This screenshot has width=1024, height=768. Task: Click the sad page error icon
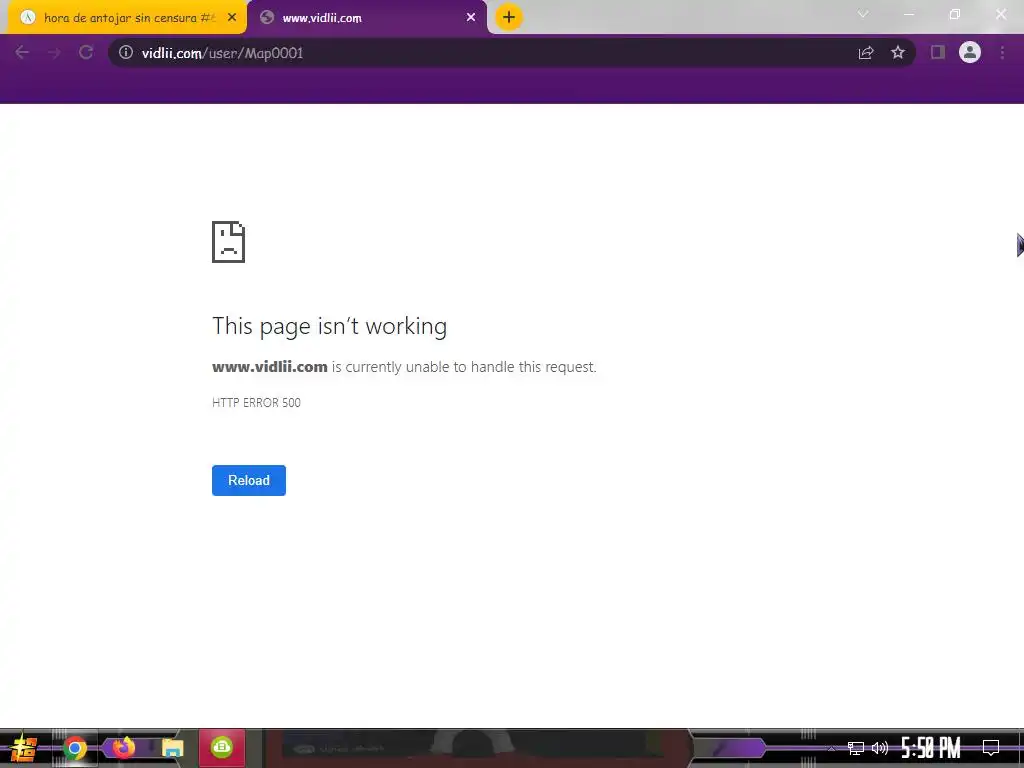229,242
